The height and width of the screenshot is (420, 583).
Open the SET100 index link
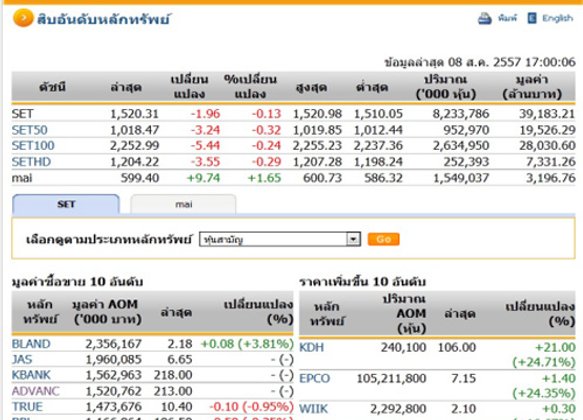tap(33, 146)
